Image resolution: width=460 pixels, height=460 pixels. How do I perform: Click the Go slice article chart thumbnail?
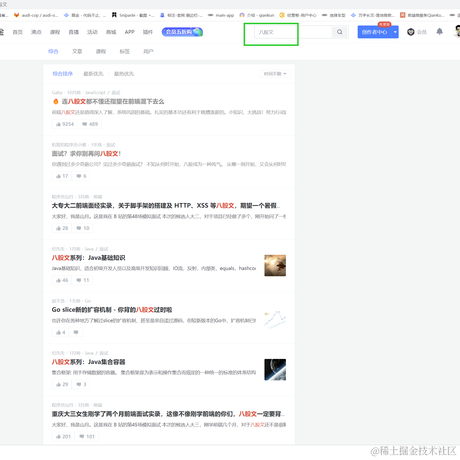pos(275,319)
